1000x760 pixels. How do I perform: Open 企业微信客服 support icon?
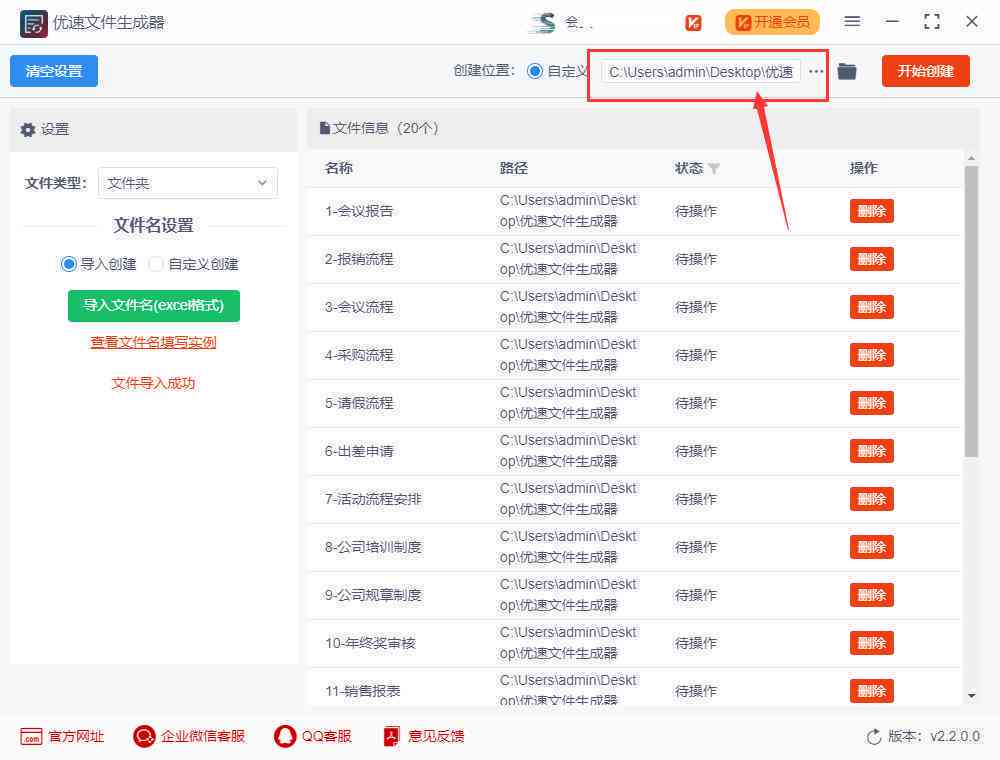144,736
